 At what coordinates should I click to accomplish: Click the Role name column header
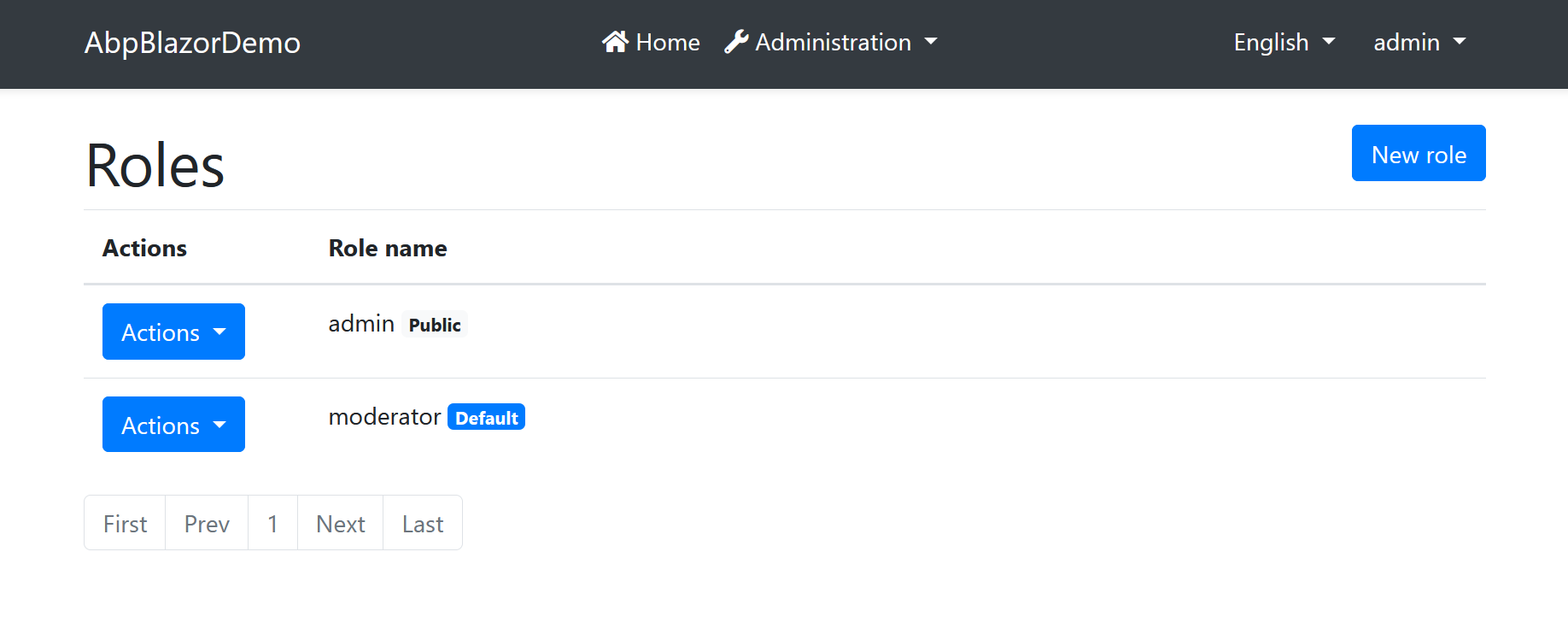pyautogui.click(x=387, y=248)
